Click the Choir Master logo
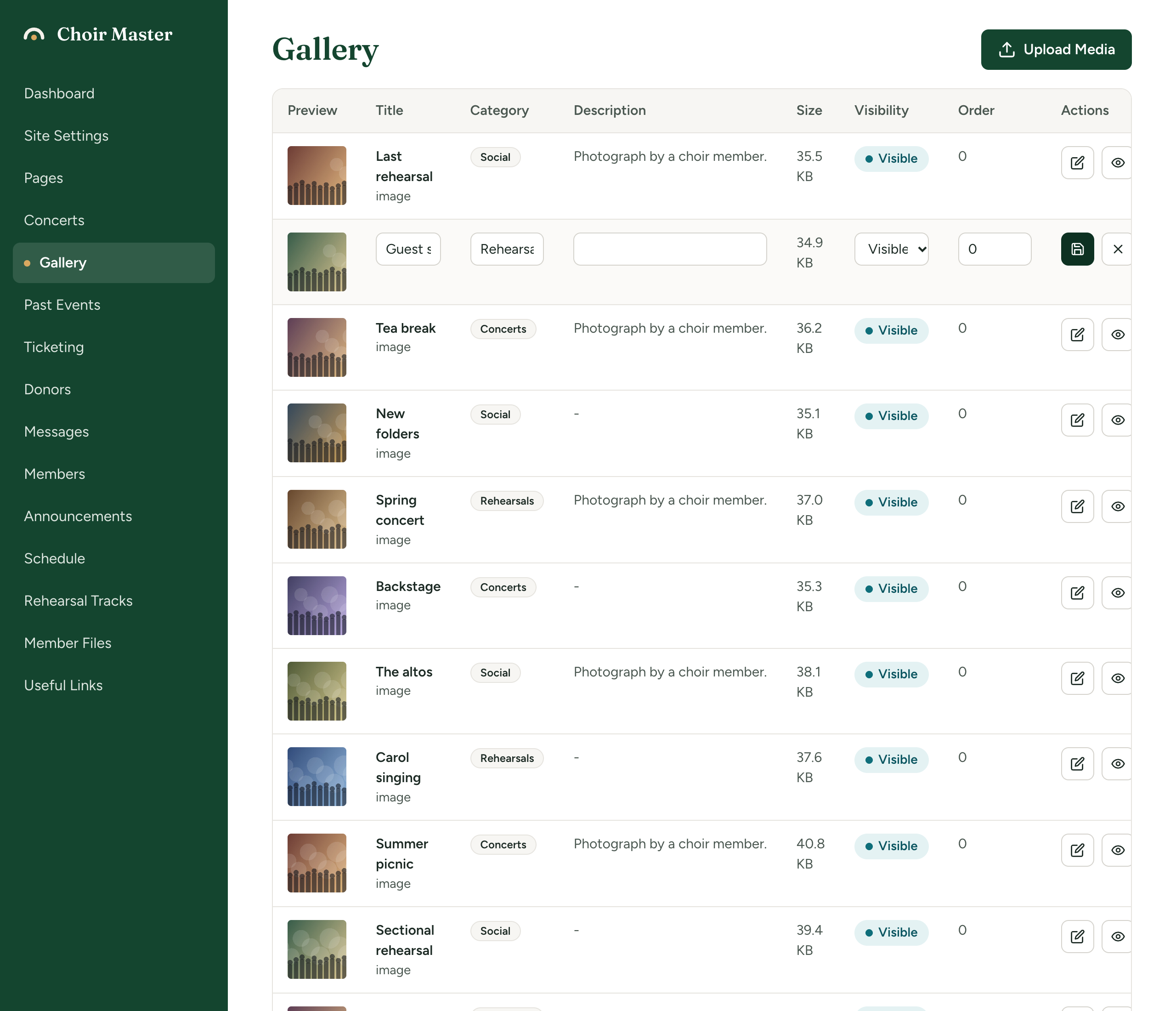 pos(98,34)
